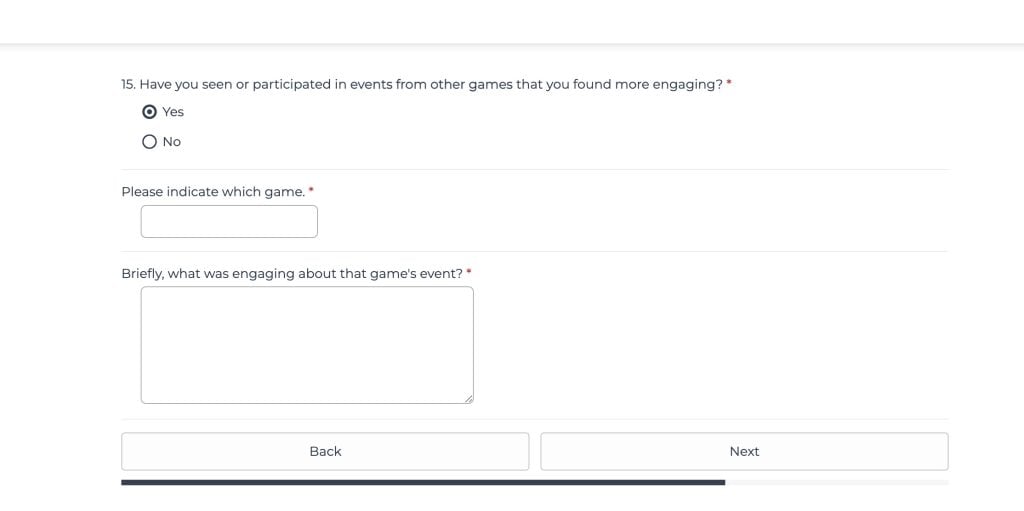This screenshot has width=1024, height=511.
Task: Click the number "15." of the question
Action: click(128, 85)
